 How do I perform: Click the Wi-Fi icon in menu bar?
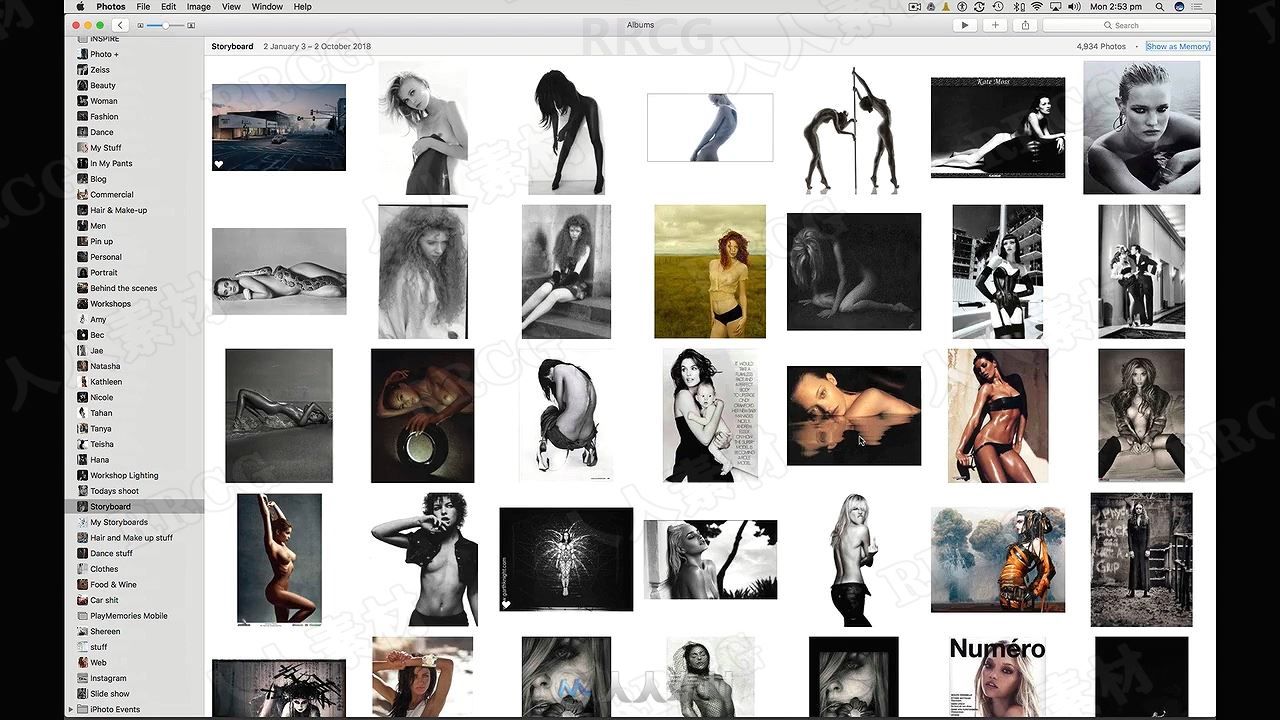click(1037, 7)
